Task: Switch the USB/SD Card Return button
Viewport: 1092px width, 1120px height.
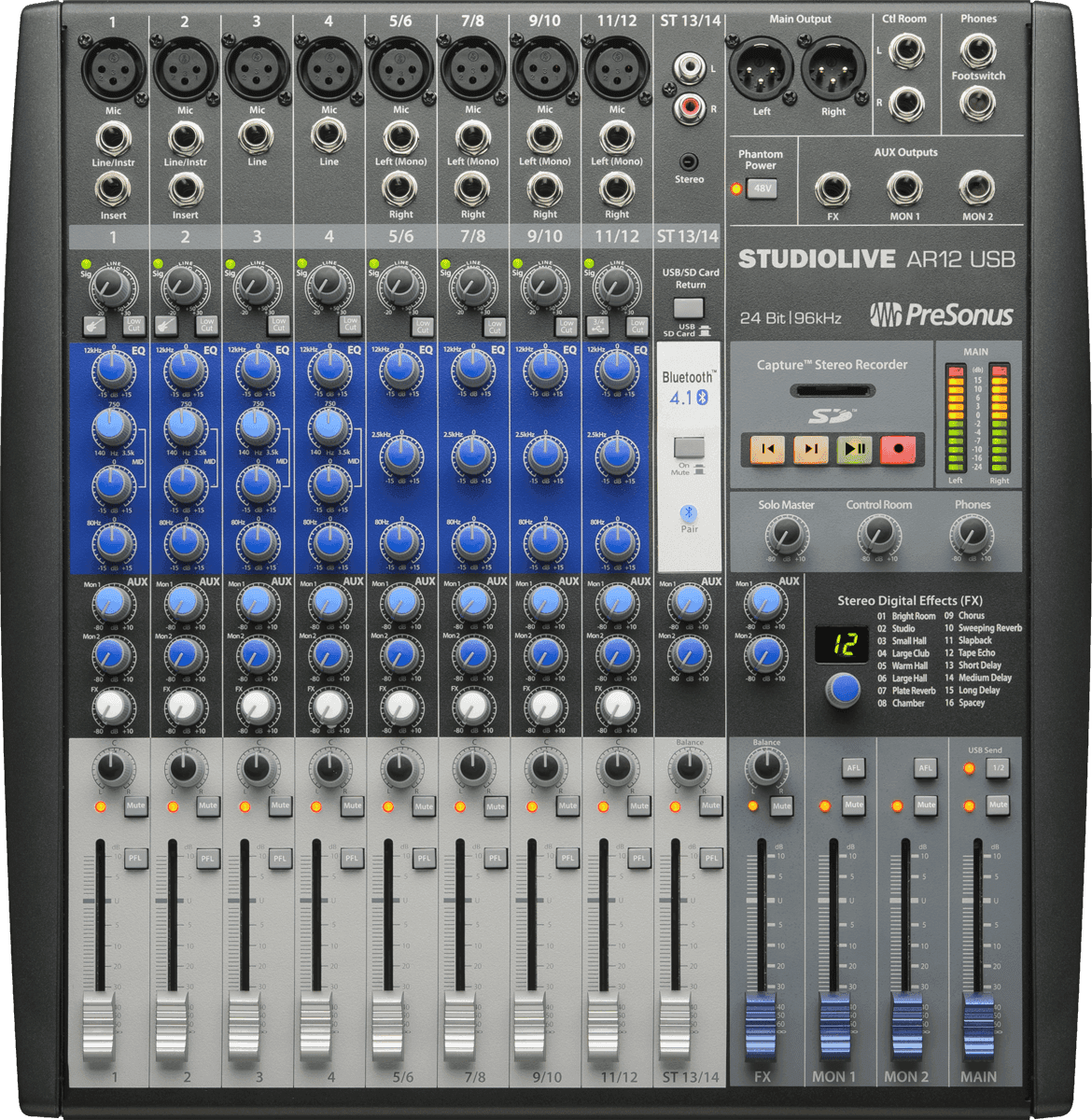Action: tap(689, 308)
